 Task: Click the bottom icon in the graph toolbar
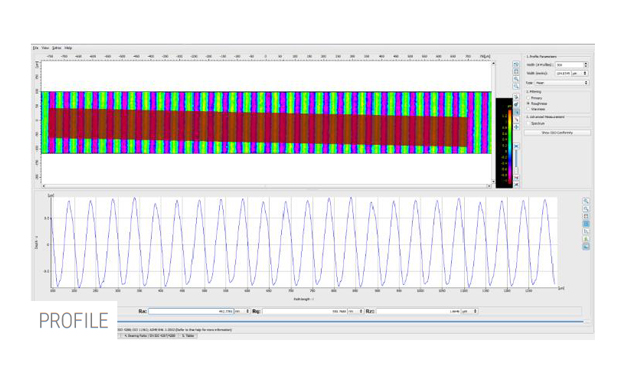point(586,247)
